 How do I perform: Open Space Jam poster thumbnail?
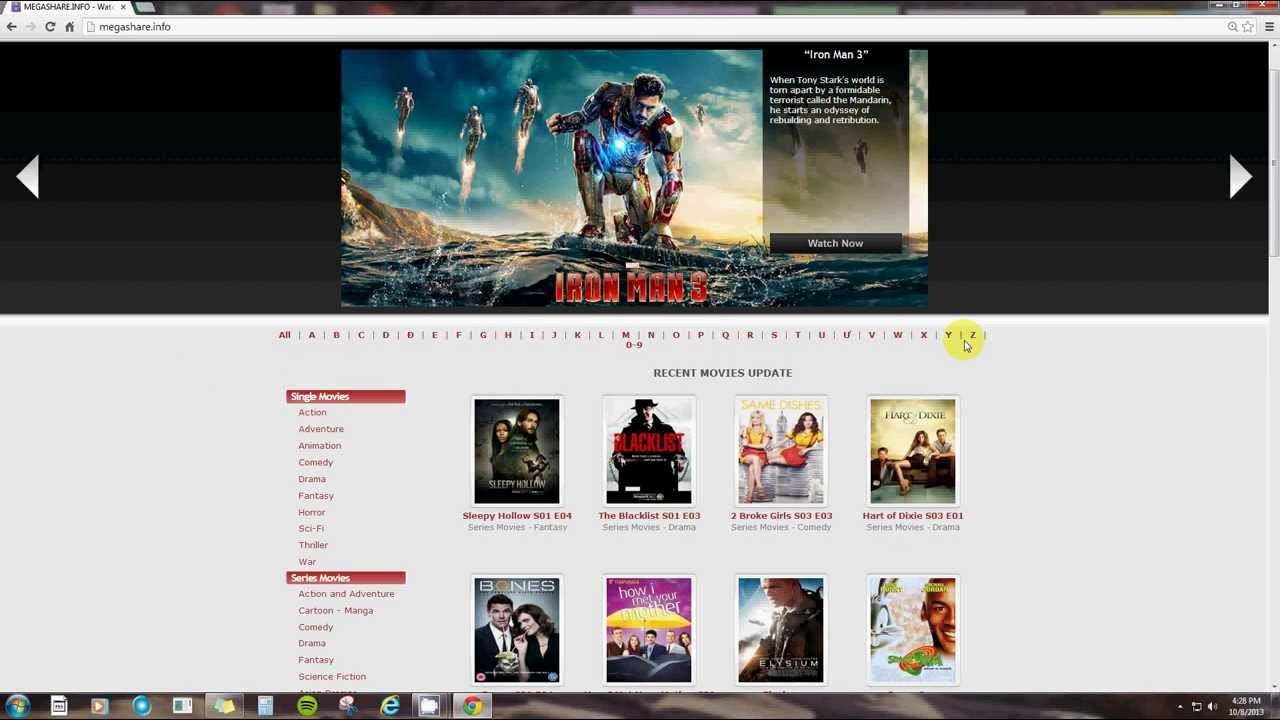pyautogui.click(x=913, y=630)
